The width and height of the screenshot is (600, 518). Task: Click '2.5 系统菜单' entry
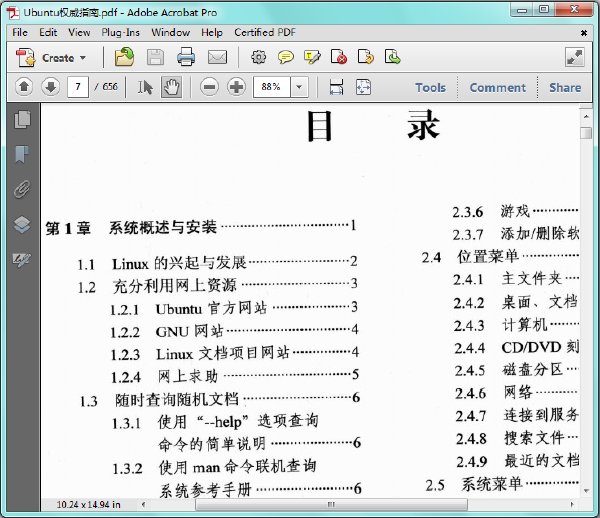[502, 484]
